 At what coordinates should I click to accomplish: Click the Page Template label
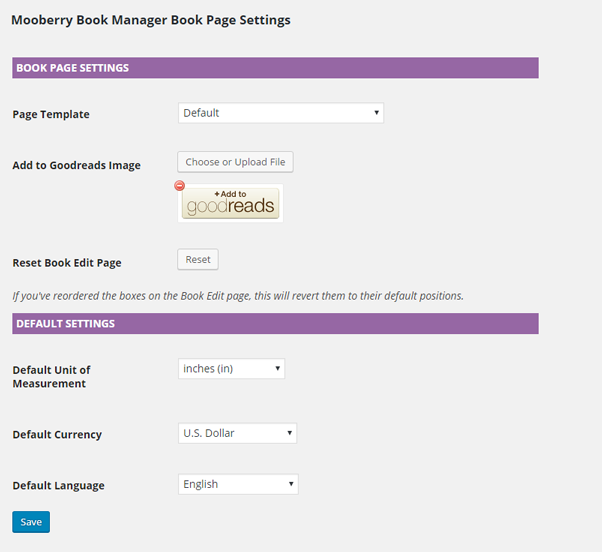(51, 114)
